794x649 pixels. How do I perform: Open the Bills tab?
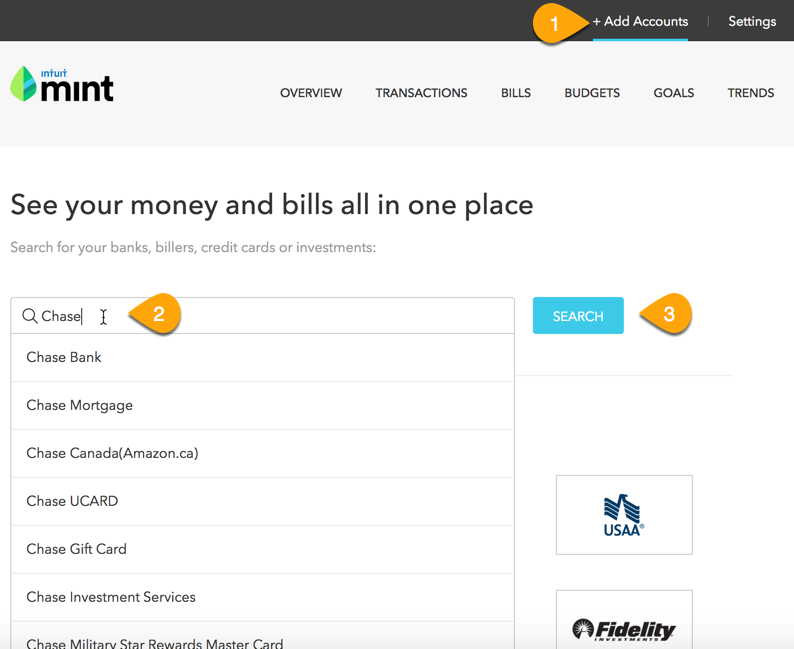point(516,93)
